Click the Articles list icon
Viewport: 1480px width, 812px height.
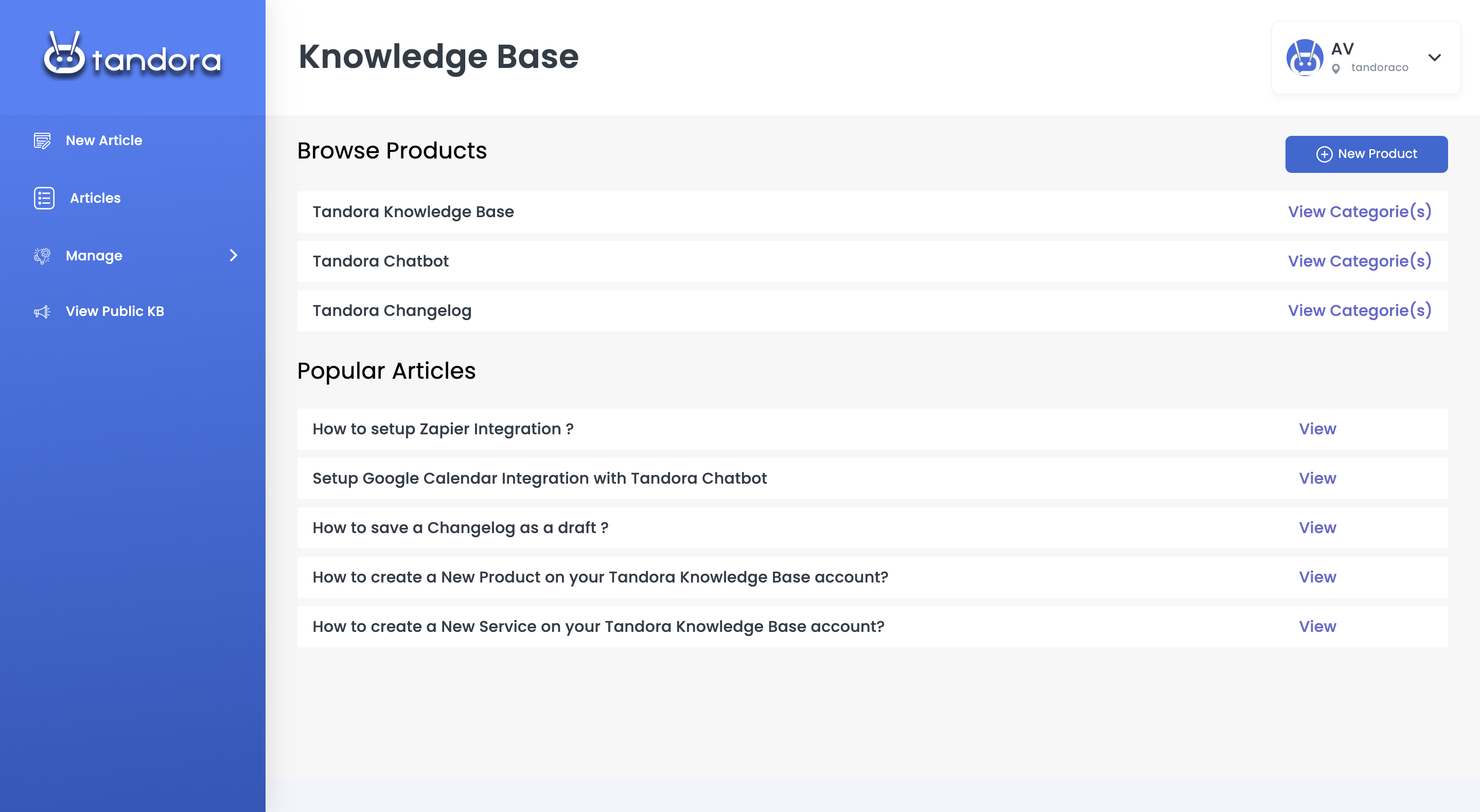pyautogui.click(x=44, y=198)
